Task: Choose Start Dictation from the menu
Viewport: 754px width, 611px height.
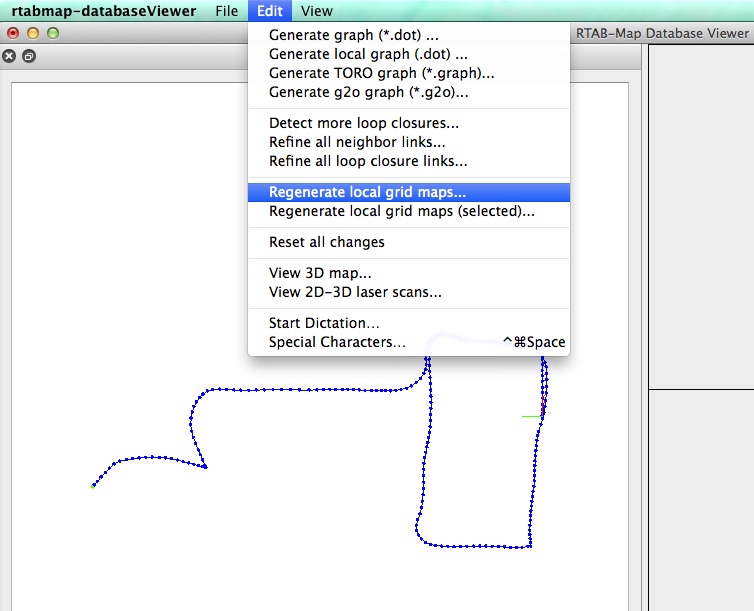Action: 324,323
